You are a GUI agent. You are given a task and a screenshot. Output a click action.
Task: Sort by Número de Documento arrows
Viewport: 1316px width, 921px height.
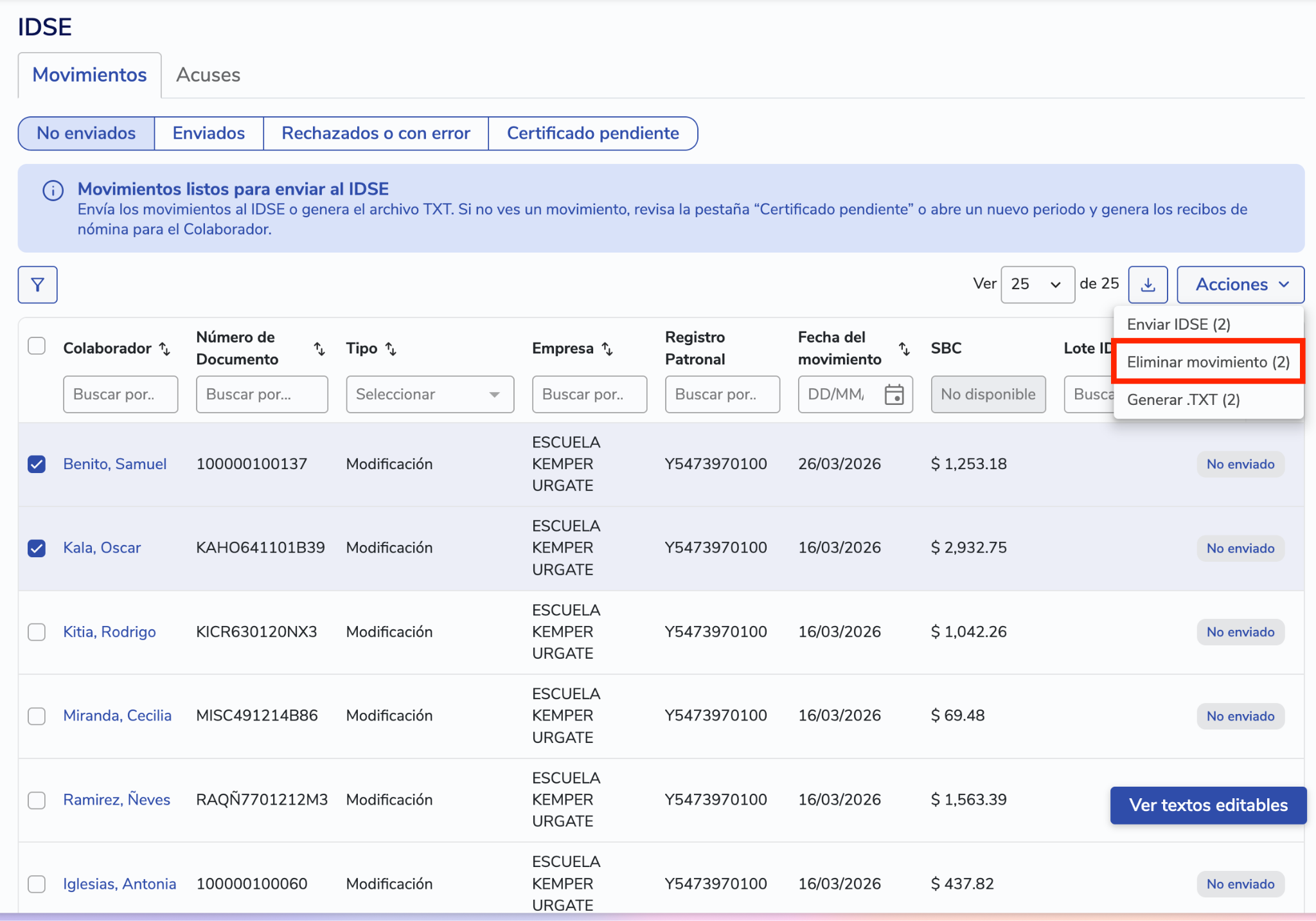pyautogui.click(x=319, y=348)
